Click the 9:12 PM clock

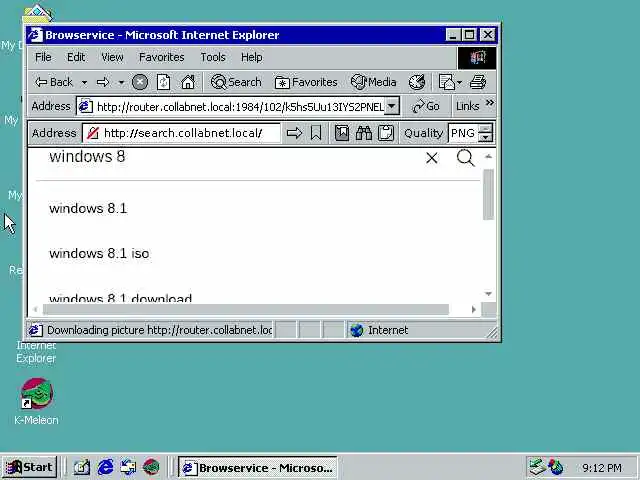[x=602, y=468]
